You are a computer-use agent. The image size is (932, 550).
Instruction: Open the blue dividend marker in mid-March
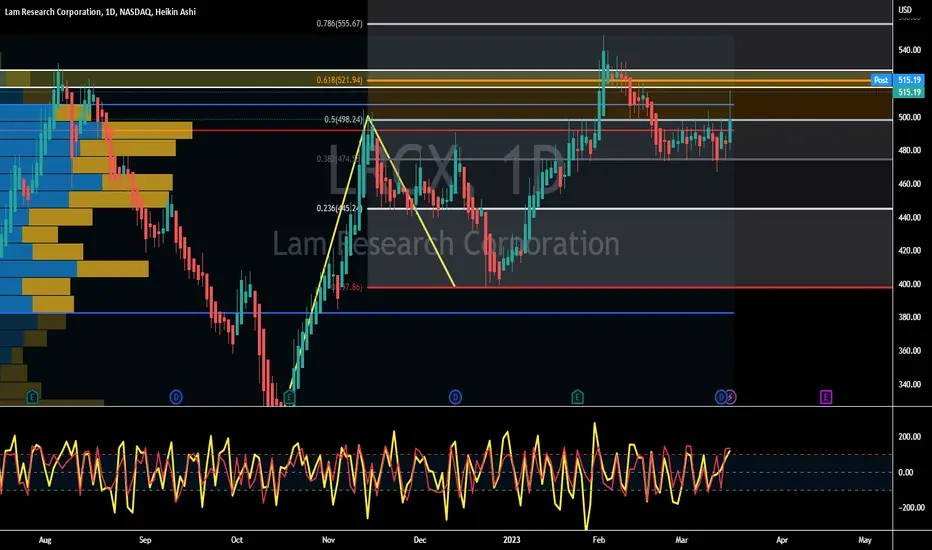(720, 397)
